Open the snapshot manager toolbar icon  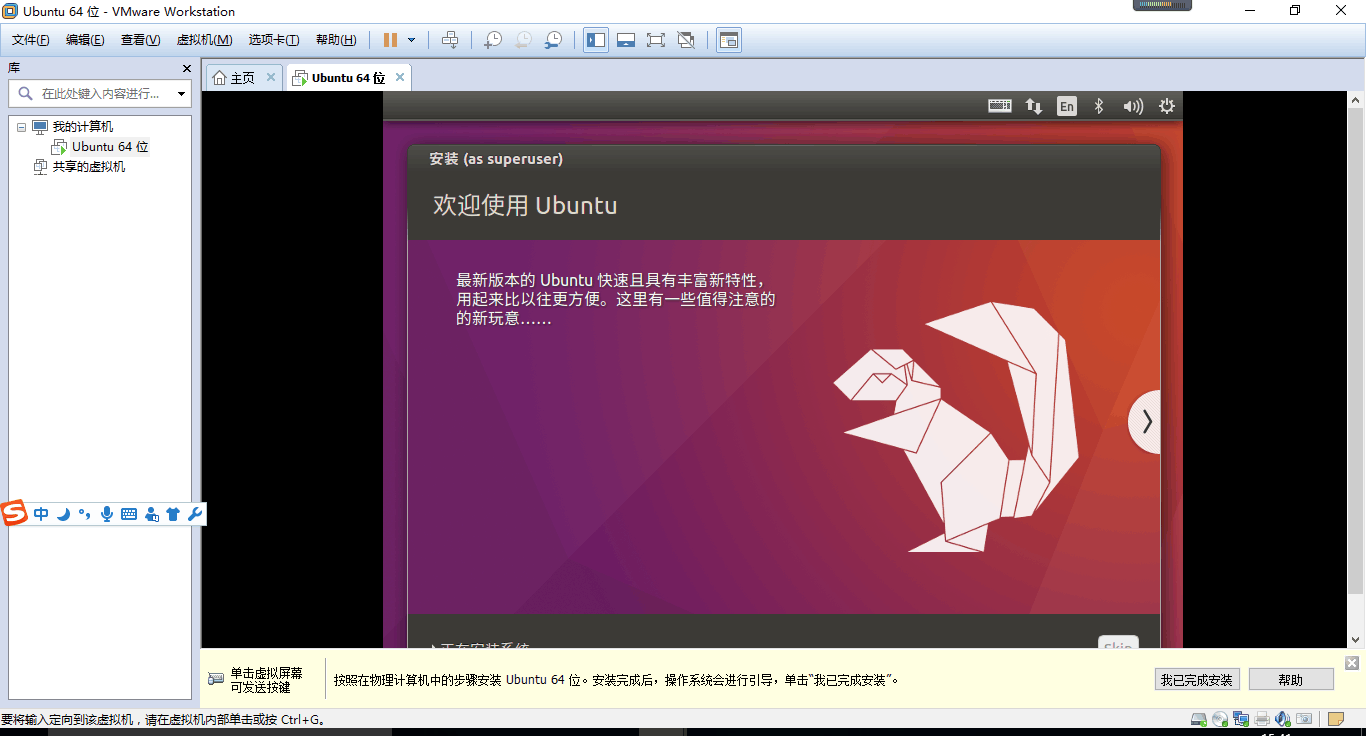pos(553,40)
